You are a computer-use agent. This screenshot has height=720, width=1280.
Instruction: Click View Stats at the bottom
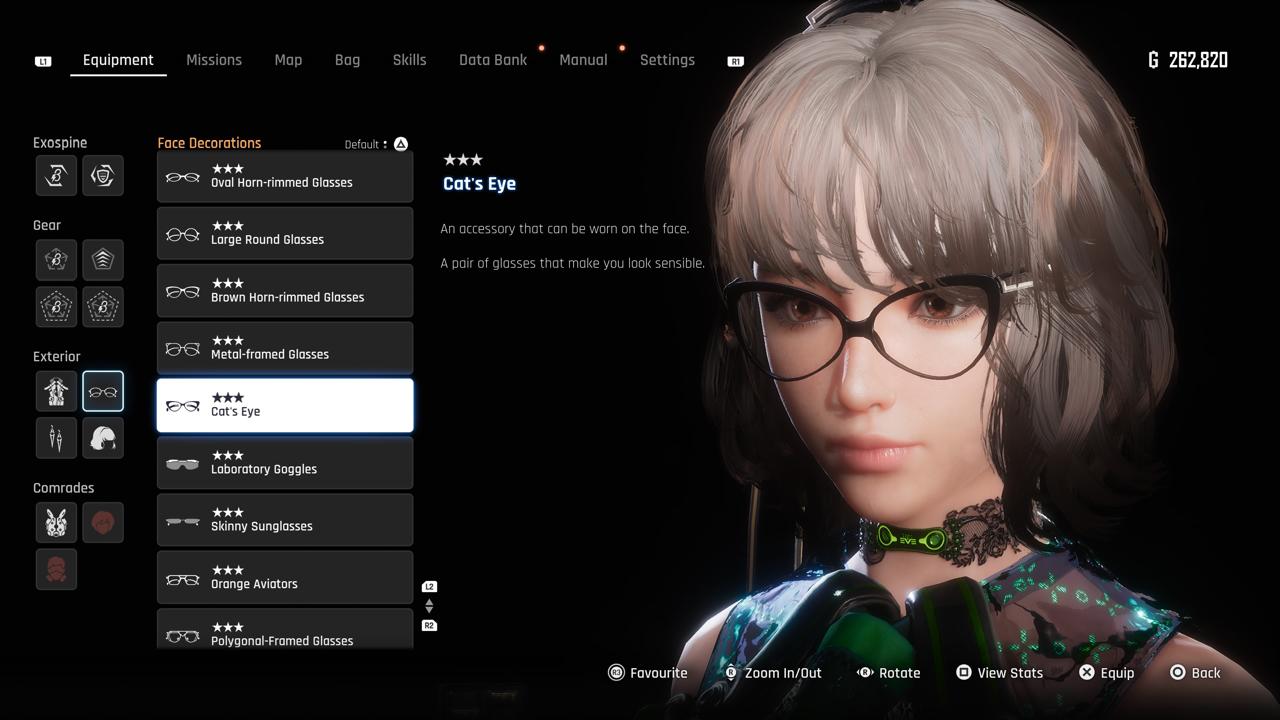999,673
